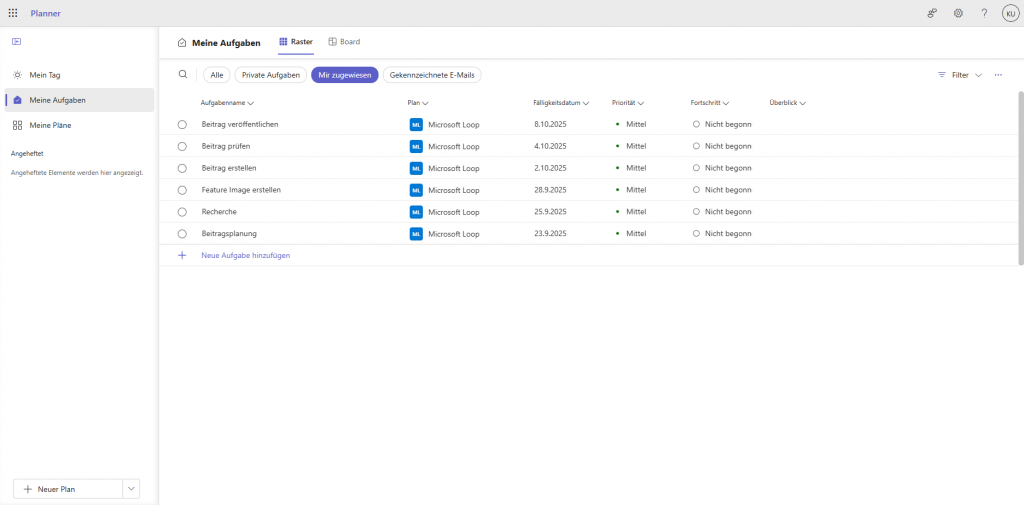
Task: Switch to the Board view tab
Action: (x=344, y=42)
